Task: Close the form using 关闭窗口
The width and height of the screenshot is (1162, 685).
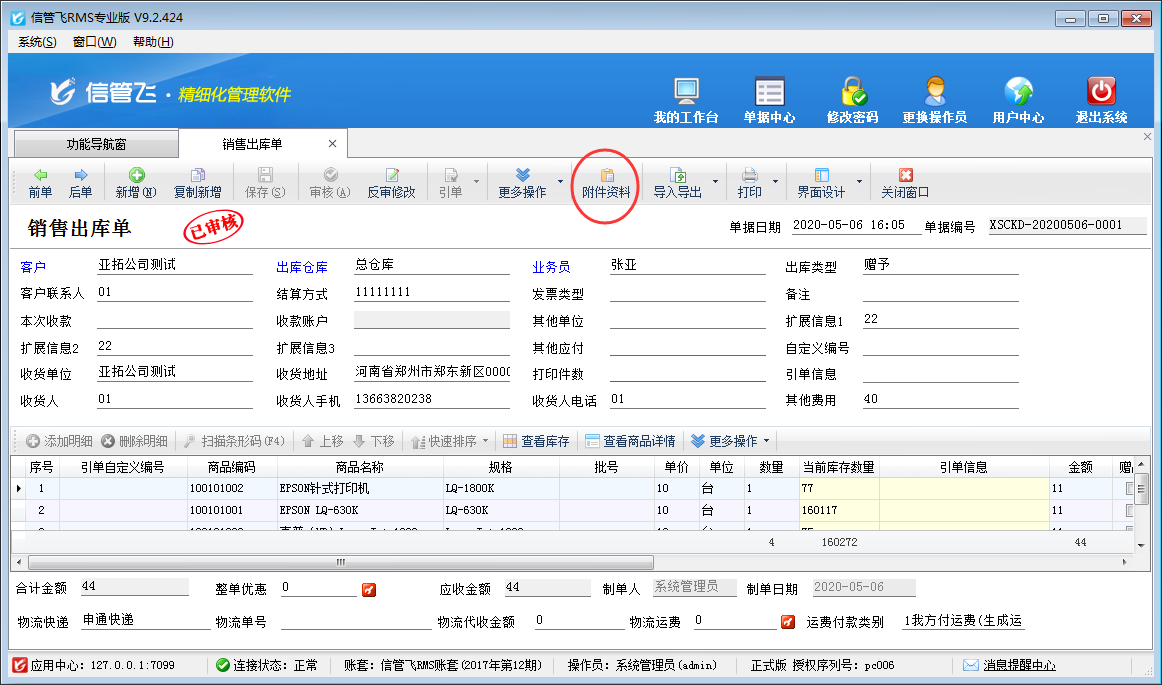Action: click(x=905, y=183)
